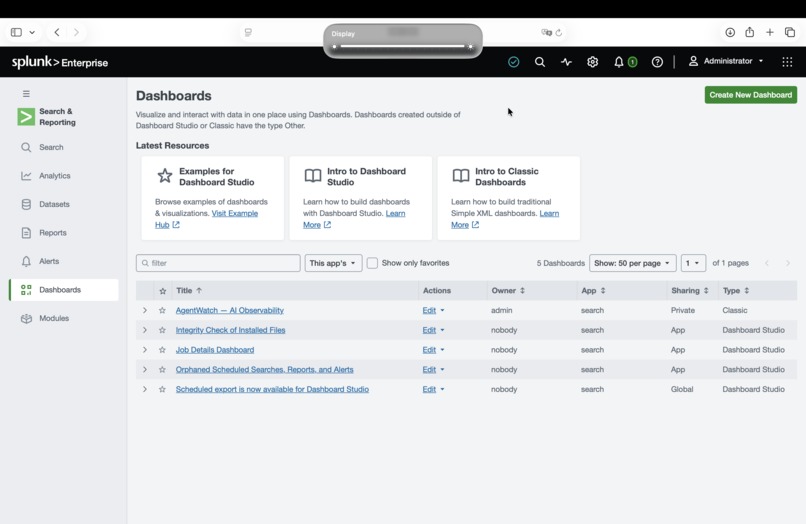Screen dimensions: 806x524
Task: Open Orphaned Scheduled Searches, Reports, and Alerts
Action: [265, 369]
